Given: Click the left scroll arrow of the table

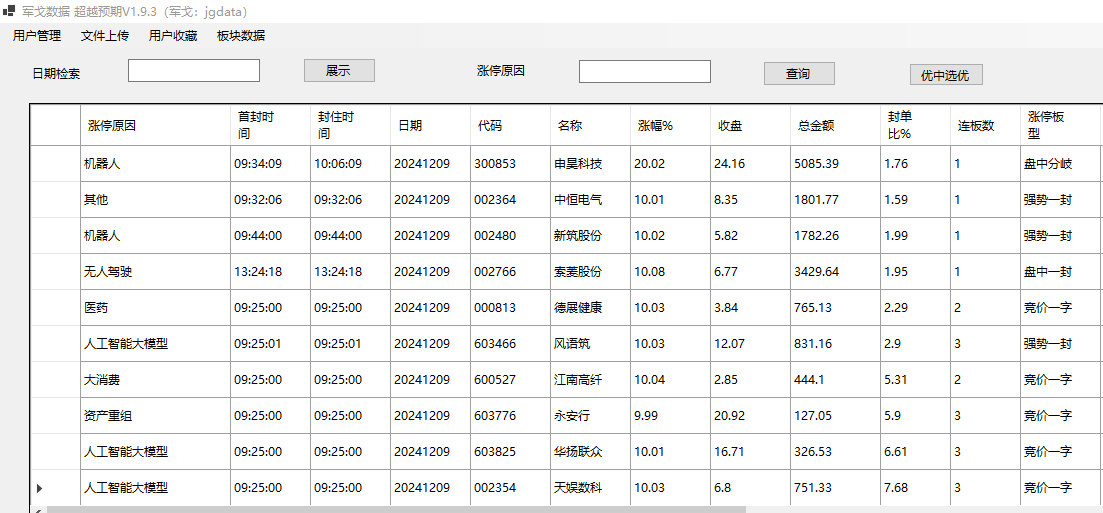Looking at the screenshot, I should 38,509.
